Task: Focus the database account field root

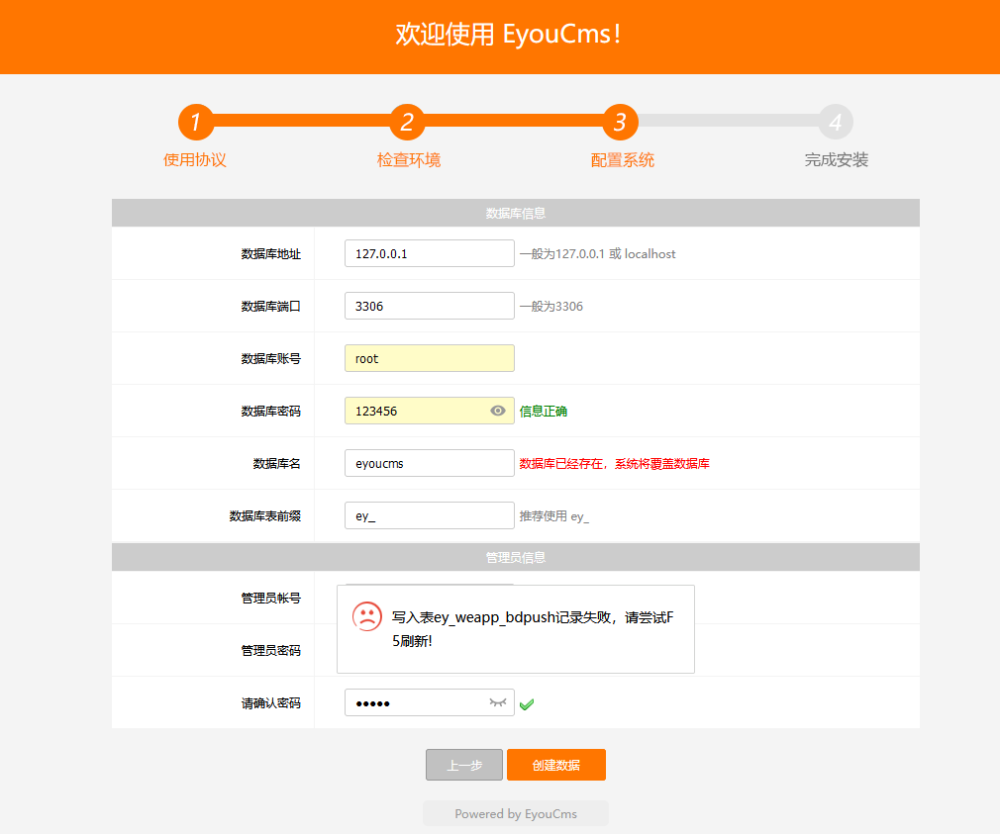Action: pos(429,358)
